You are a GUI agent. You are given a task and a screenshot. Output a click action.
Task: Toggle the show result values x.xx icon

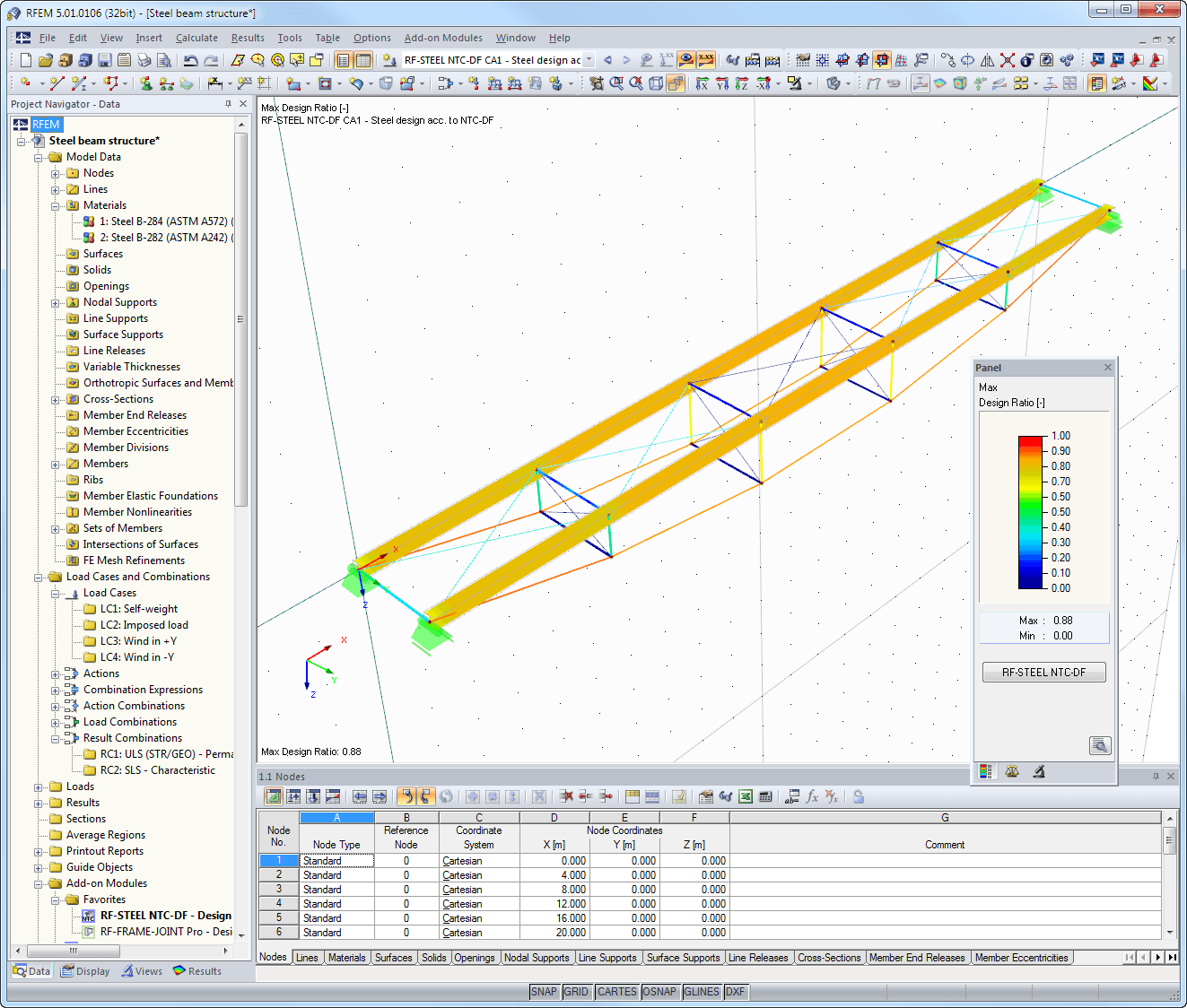[706, 60]
